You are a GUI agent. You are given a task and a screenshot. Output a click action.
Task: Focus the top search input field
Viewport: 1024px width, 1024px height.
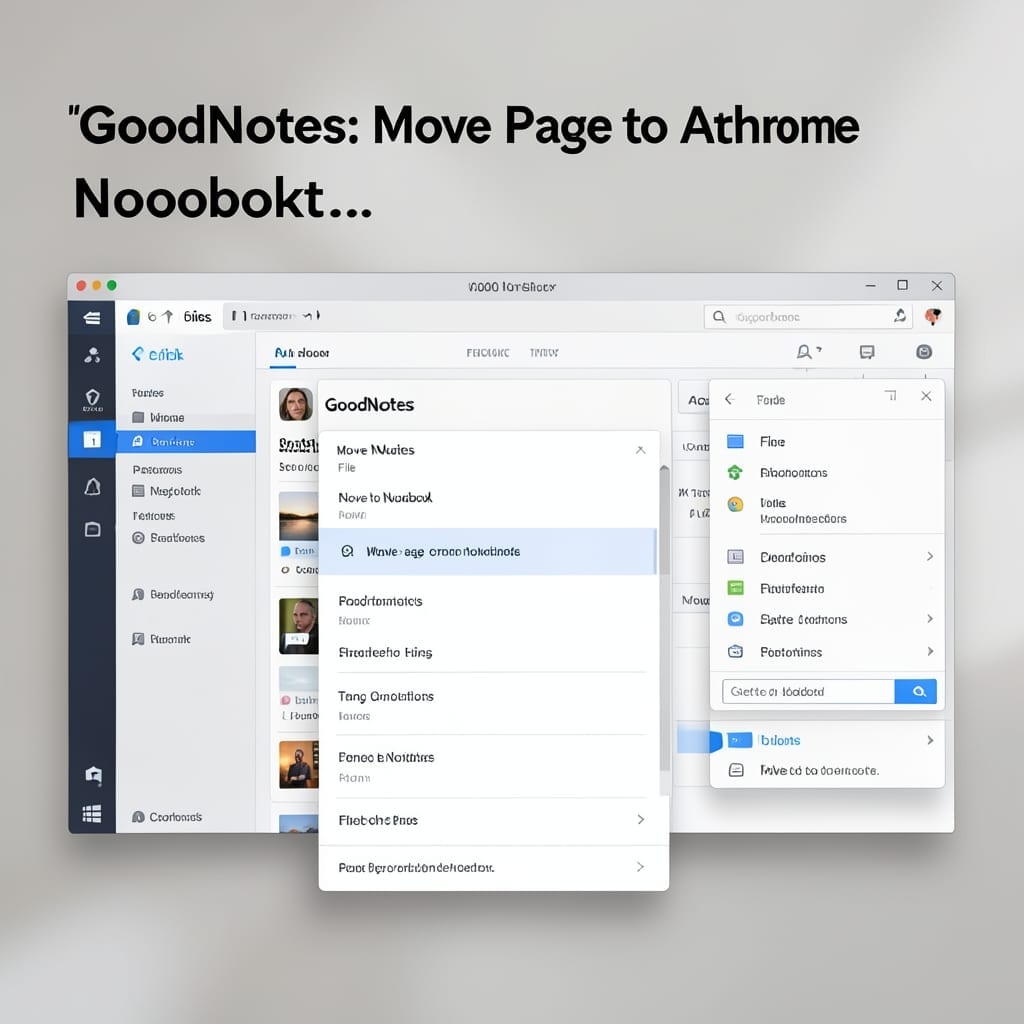click(809, 317)
